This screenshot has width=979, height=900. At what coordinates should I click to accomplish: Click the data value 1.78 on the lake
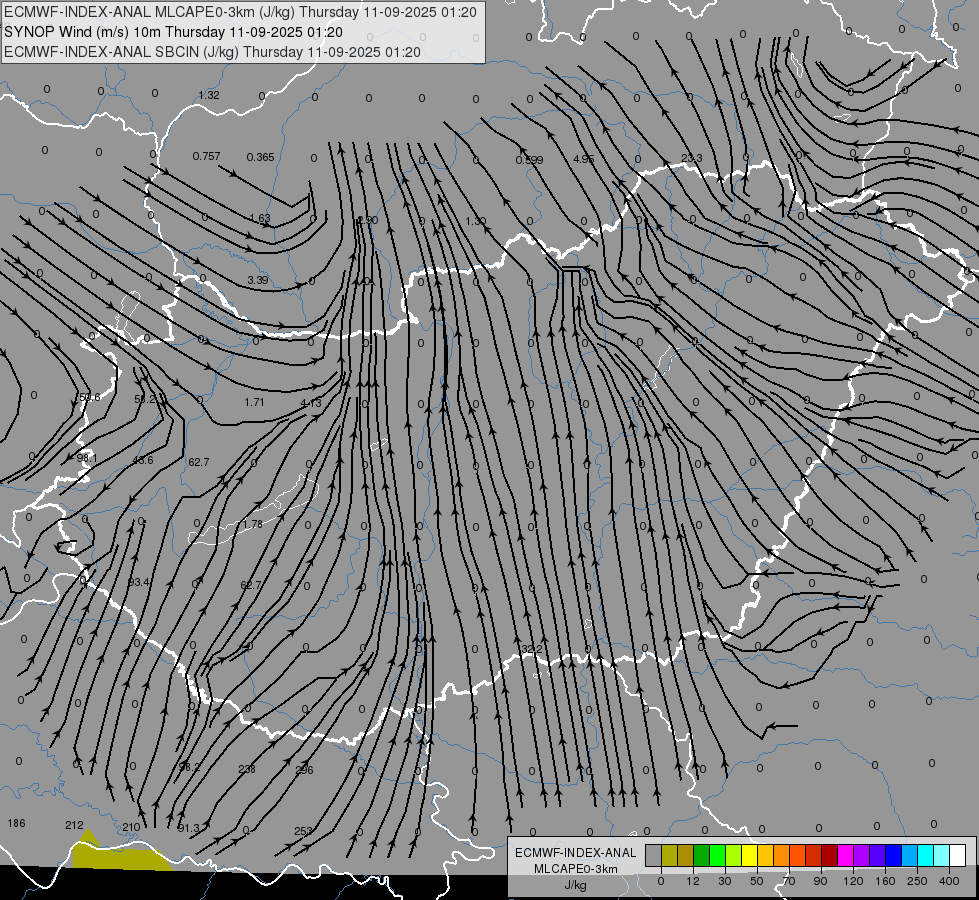252,525
